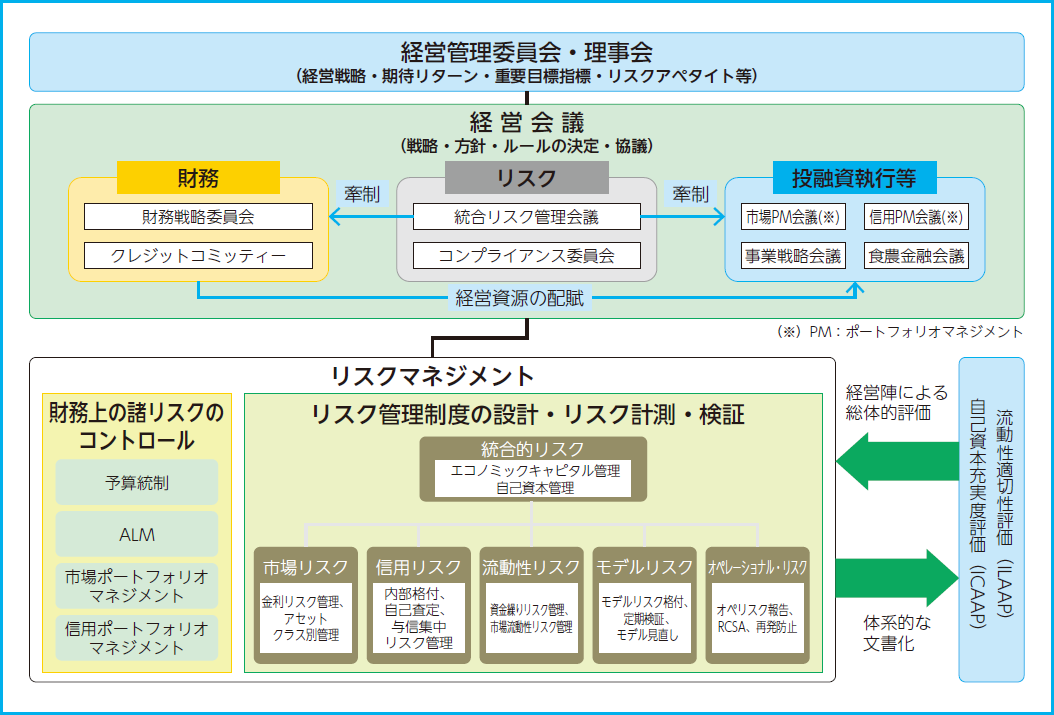Click the 自己資本充実度評価（ICAAP） vertical text
Screen dimensions: 1054x715
click(x=978, y=513)
